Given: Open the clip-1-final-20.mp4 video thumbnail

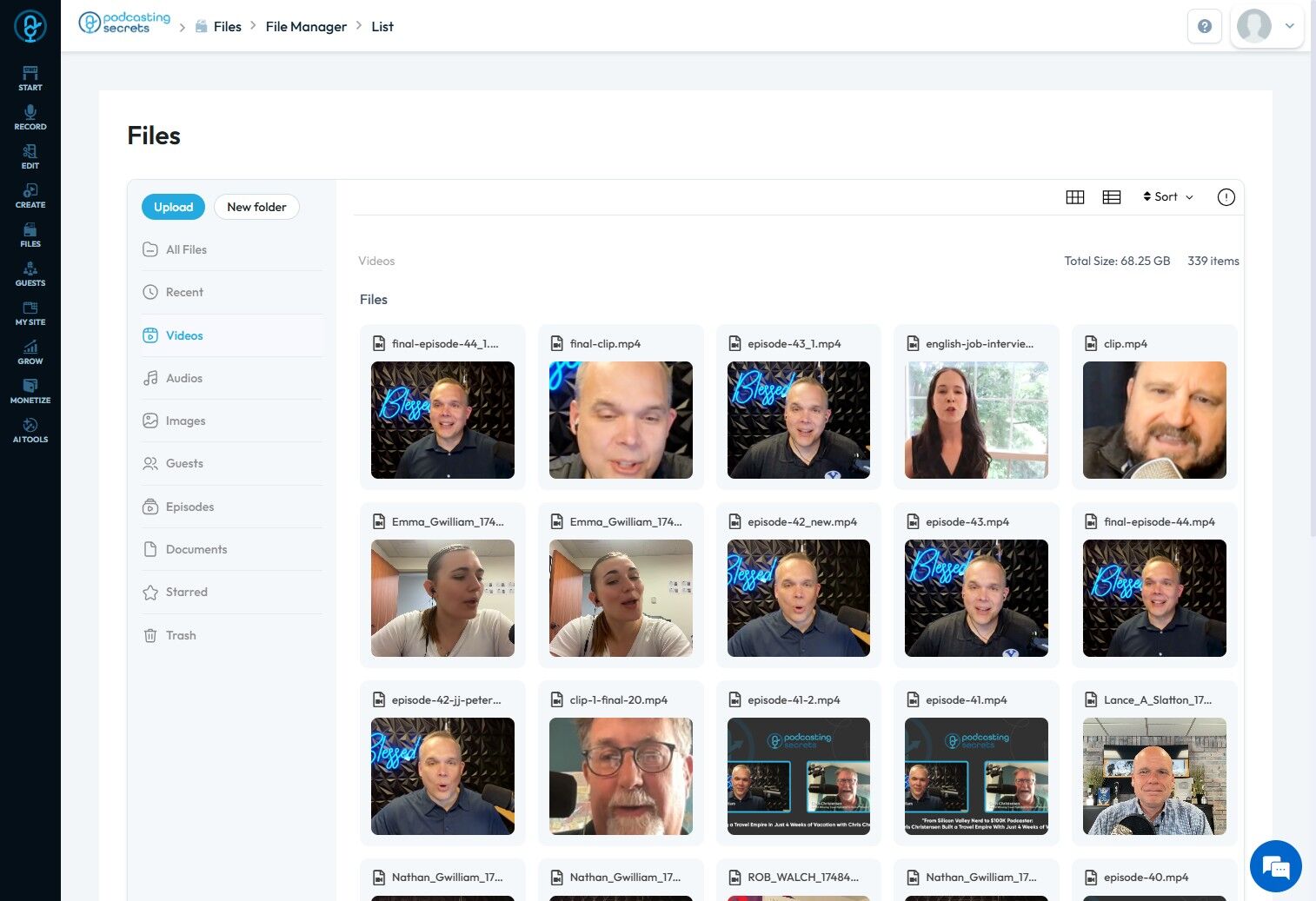Looking at the screenshot, I should click(621, 776).
